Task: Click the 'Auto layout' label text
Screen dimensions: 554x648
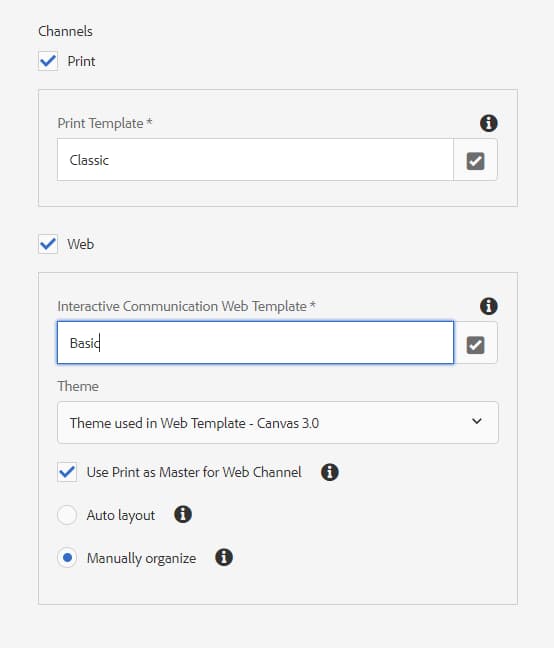Action: pyautogui.click(x=121, y=515)
